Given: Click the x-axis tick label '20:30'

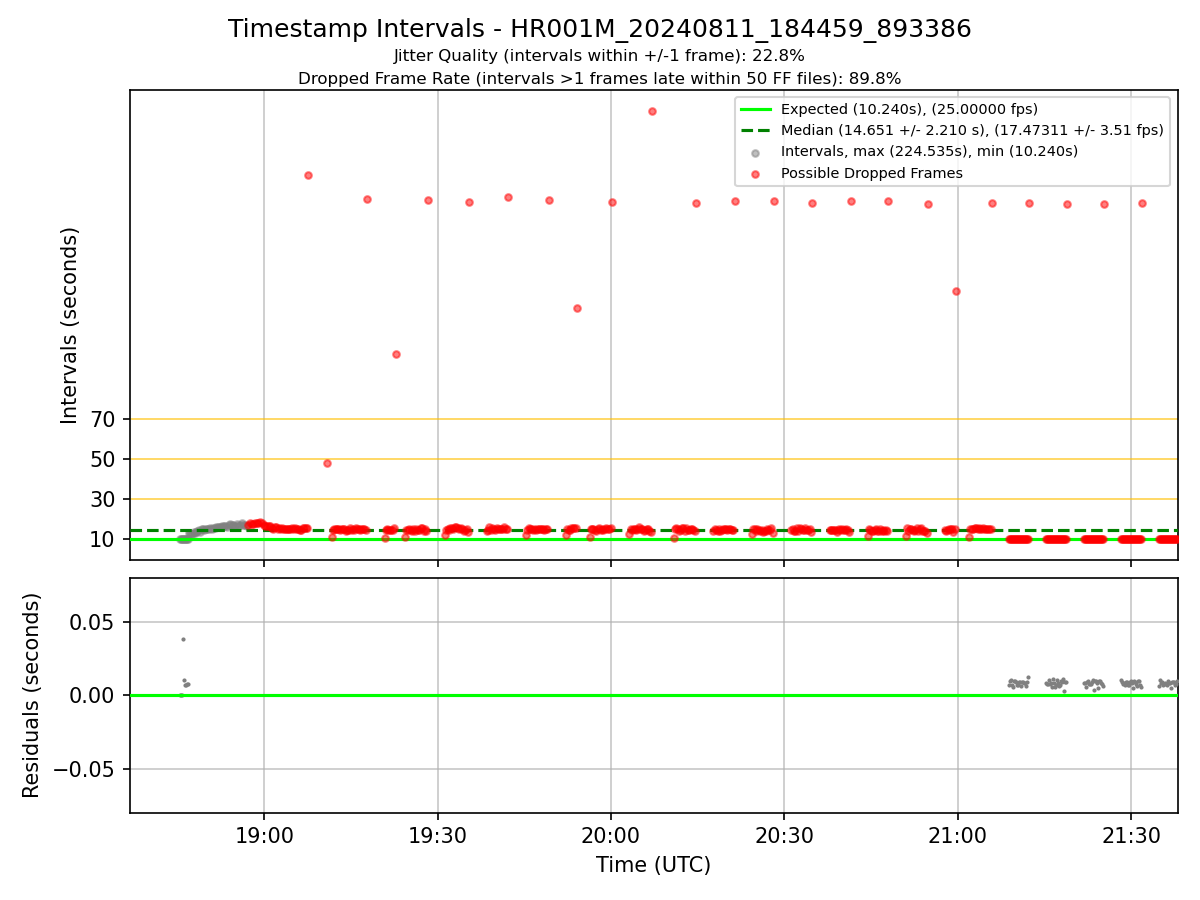Looking at the screenshot, I should click(784, 837).
